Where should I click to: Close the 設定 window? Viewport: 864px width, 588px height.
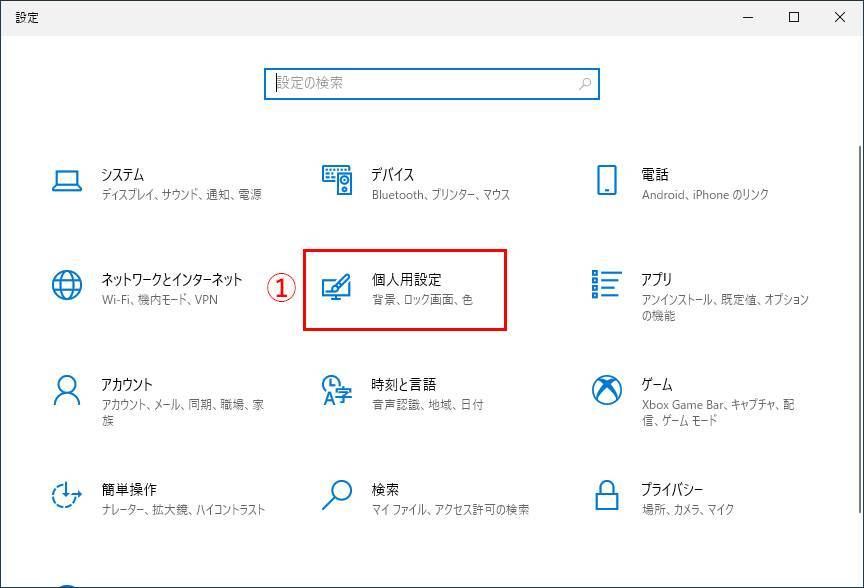[x=840, y=18]
